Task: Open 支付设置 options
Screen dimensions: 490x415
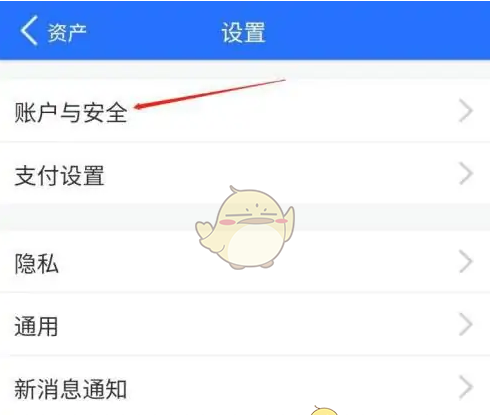Action: pyautogui.click(x=245, y=174)
